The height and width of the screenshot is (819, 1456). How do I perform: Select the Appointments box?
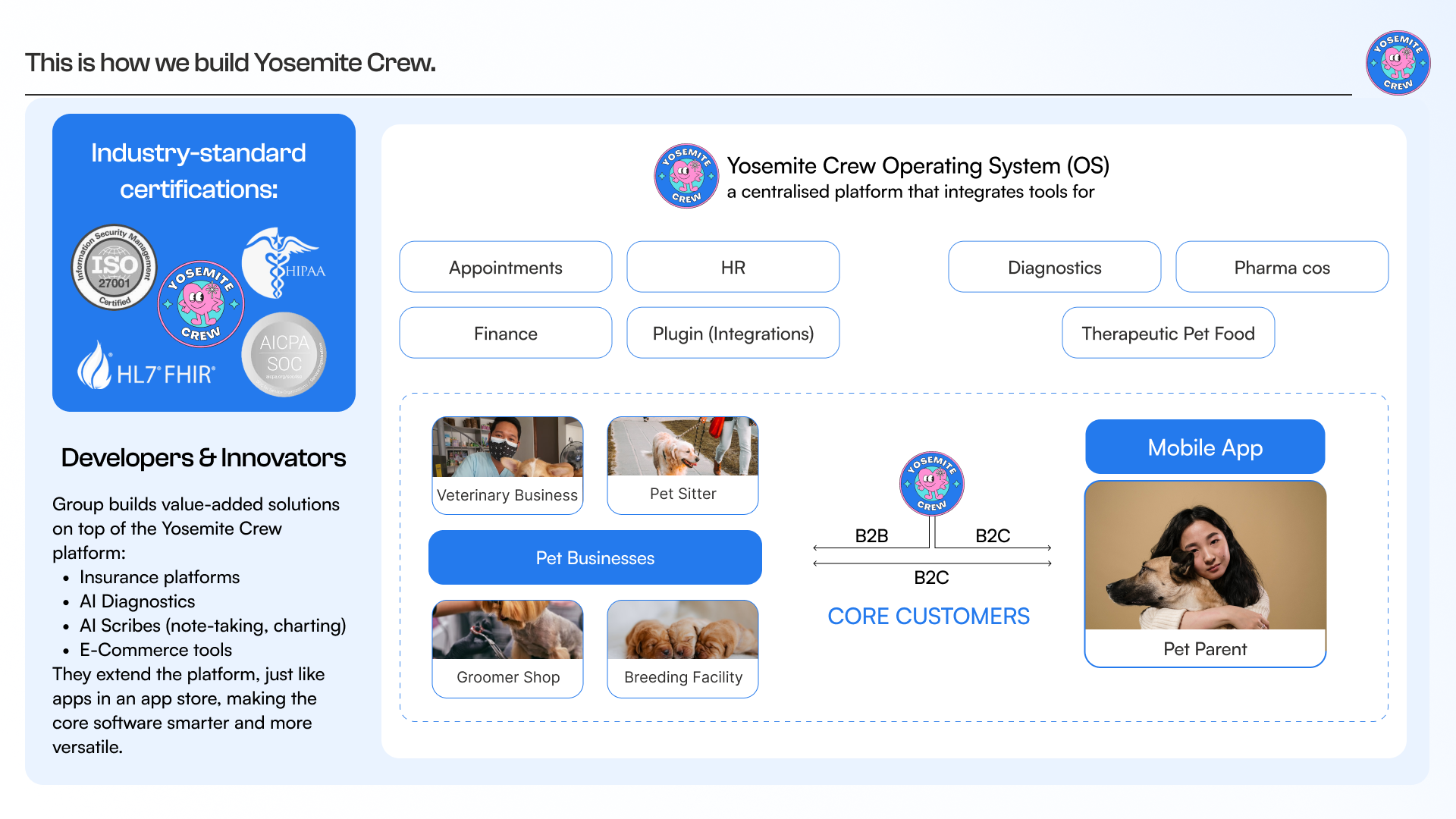(x=506, y=267)
